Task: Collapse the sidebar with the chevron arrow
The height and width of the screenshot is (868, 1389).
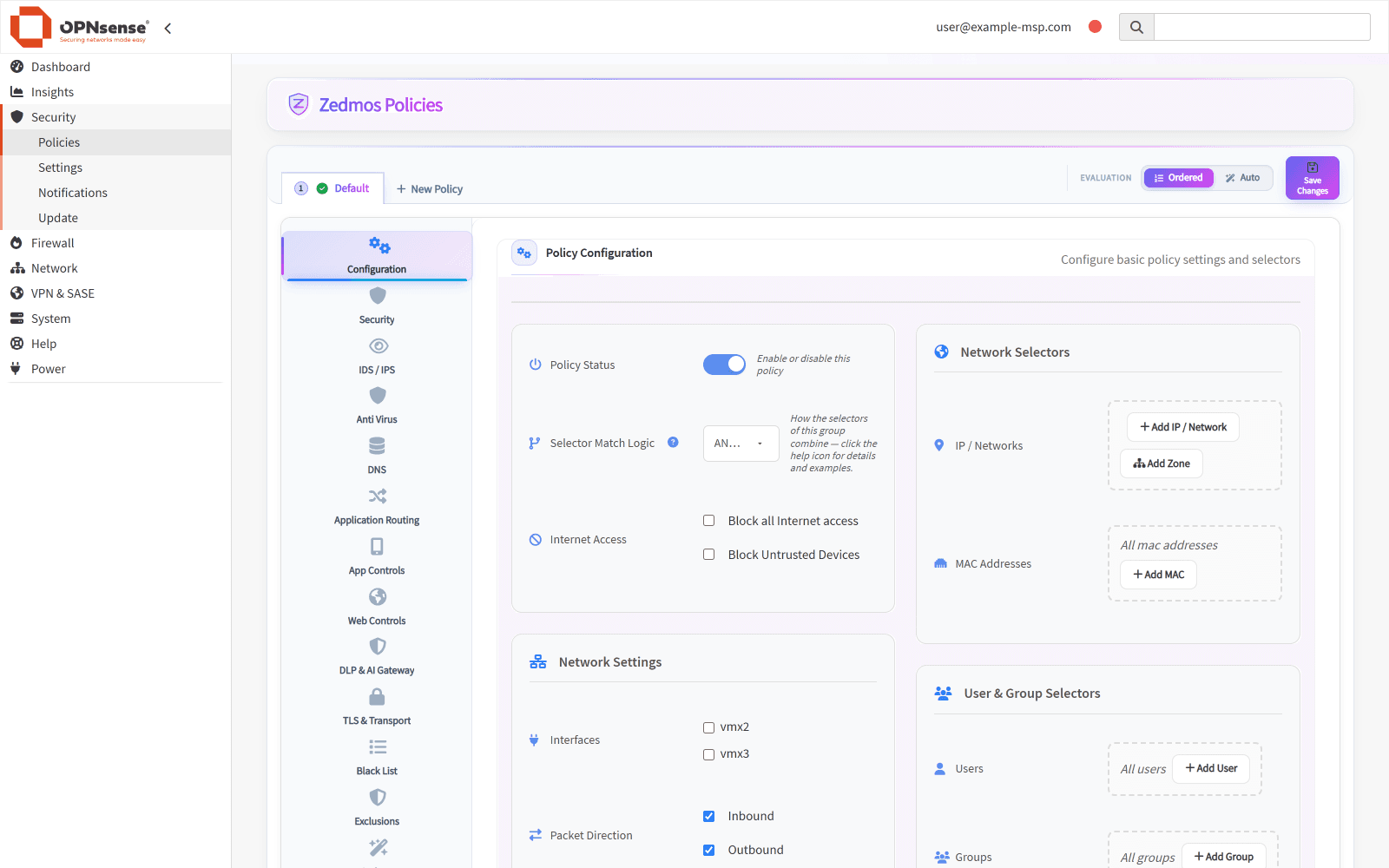Action: (168, 28)
